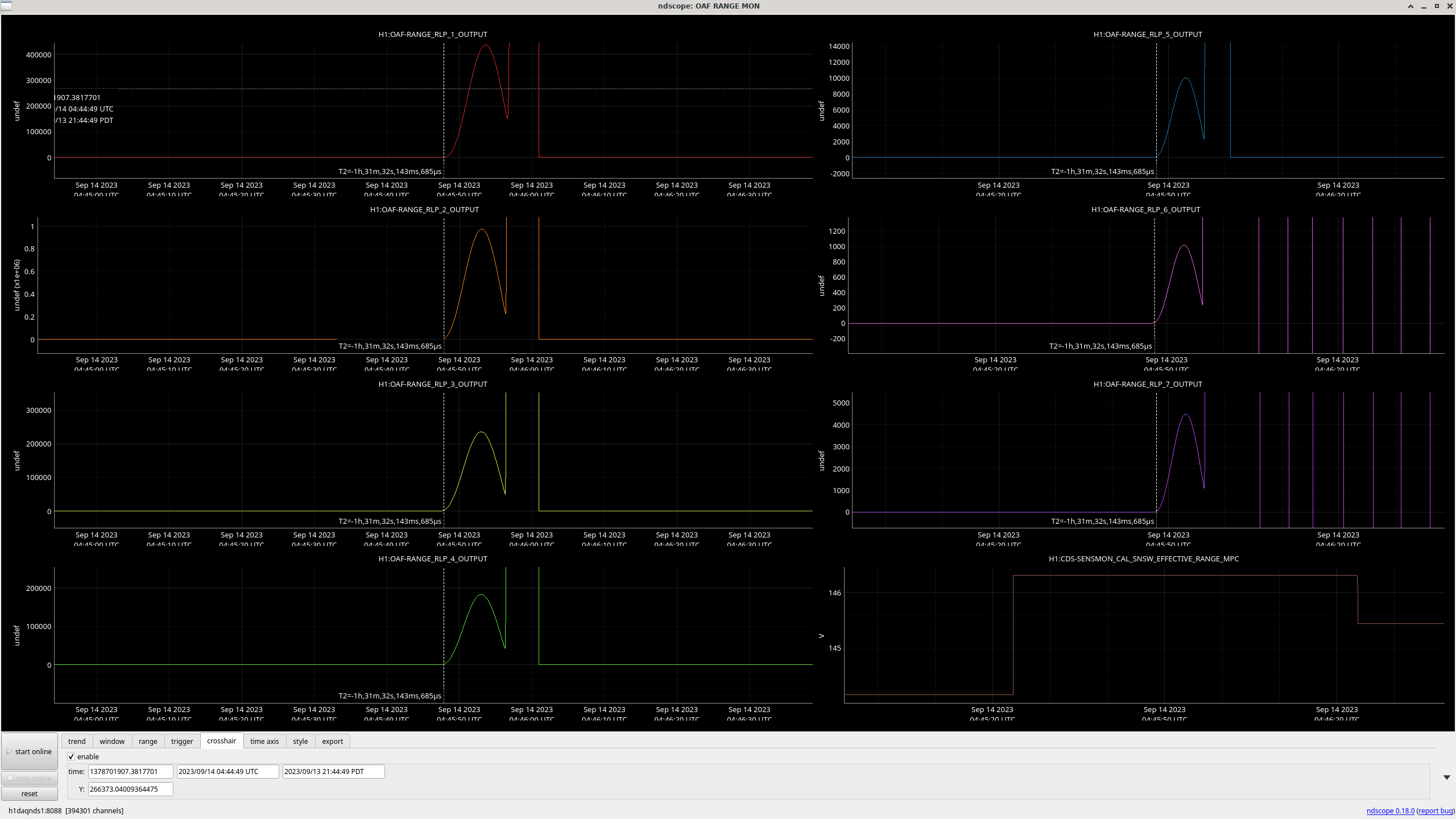Click the reset button
This screenshot has height=819, width=1456.
[30, 793]
